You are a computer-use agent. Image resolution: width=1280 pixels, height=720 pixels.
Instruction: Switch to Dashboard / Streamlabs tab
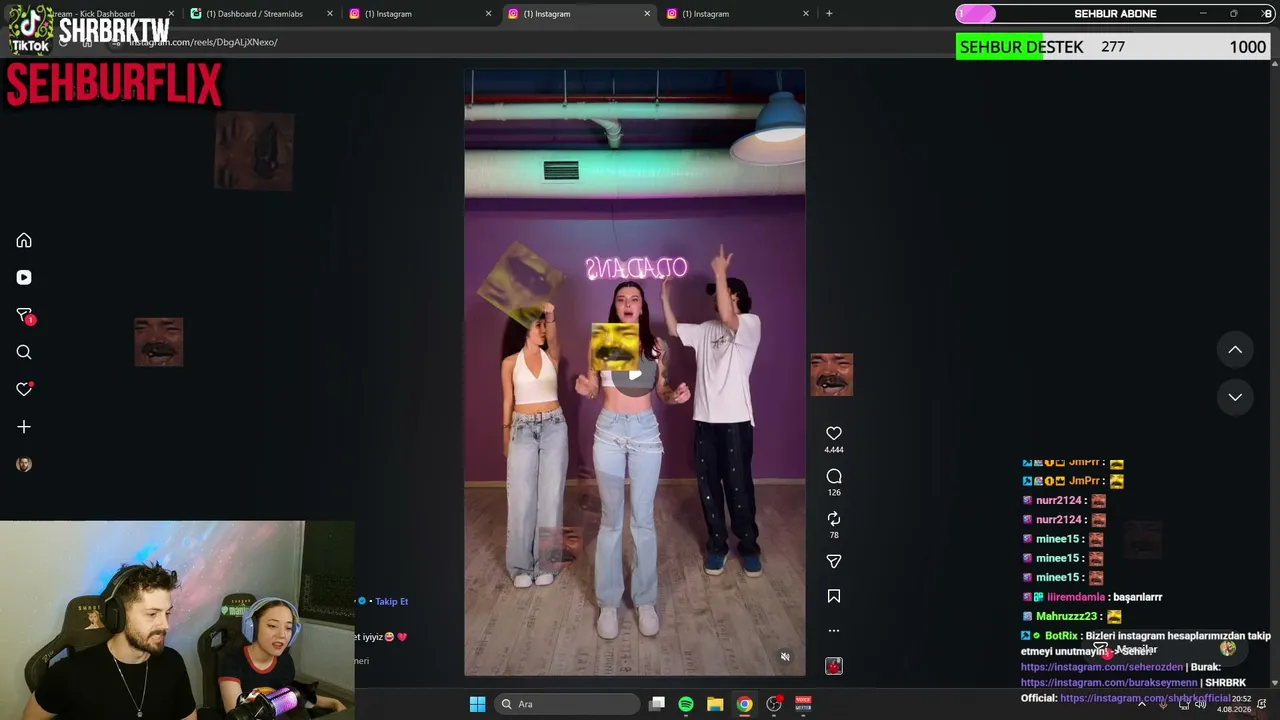pos(260,14)
